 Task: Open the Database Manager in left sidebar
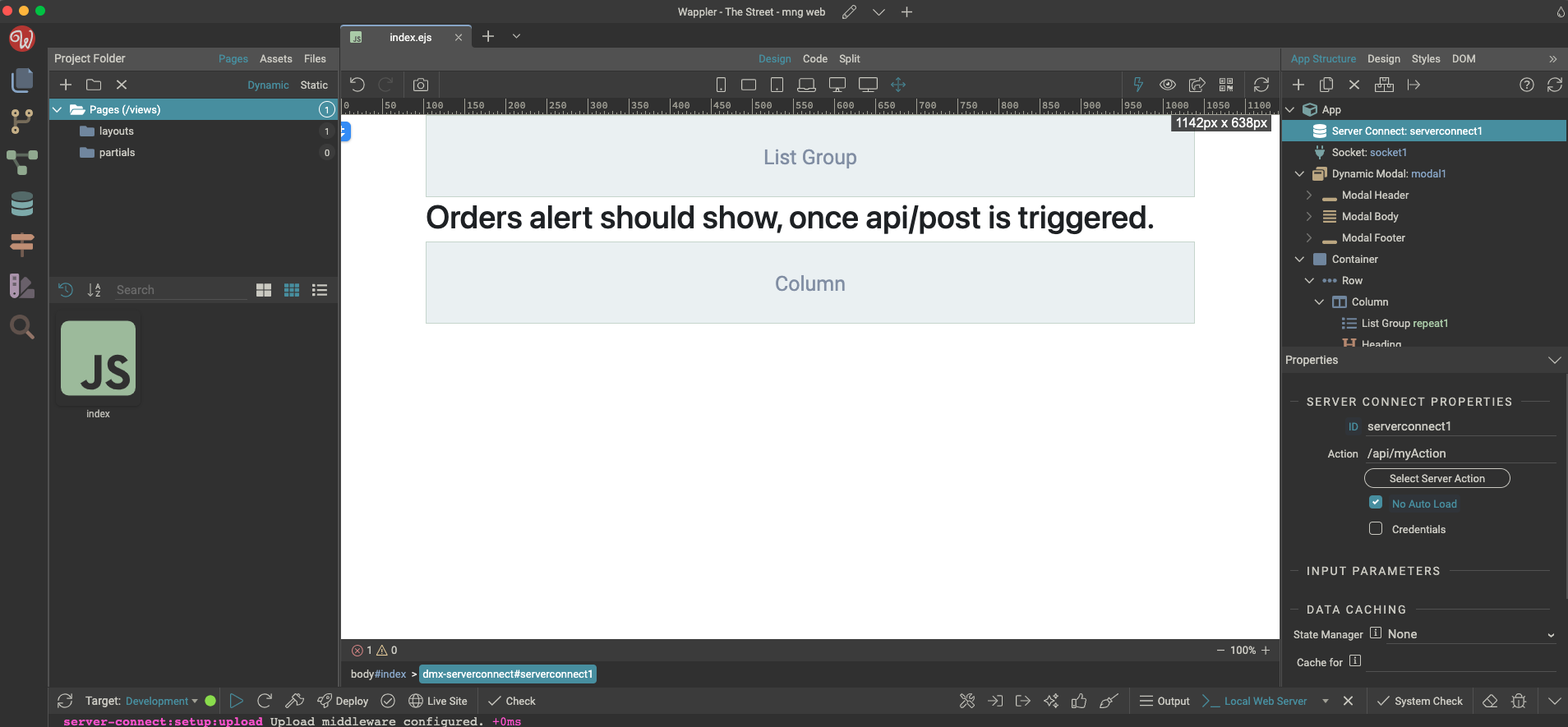22,204
